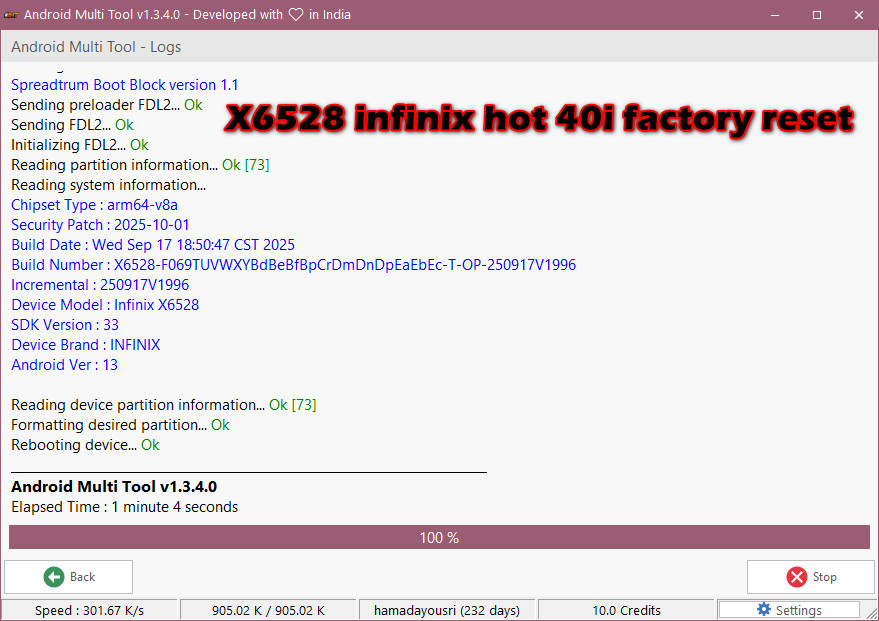Image resolution: width=879 pixels, height=621 pixels.
Task: Maximize the Android Multi Tool window
Action: click(x=817, y=15)
